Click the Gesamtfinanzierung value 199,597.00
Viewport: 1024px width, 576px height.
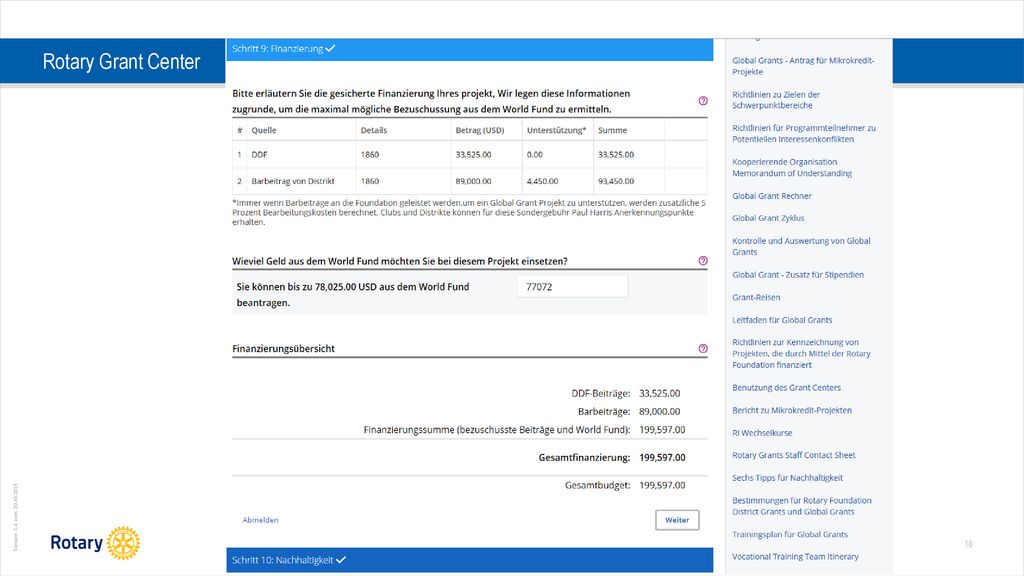[662, 458]
